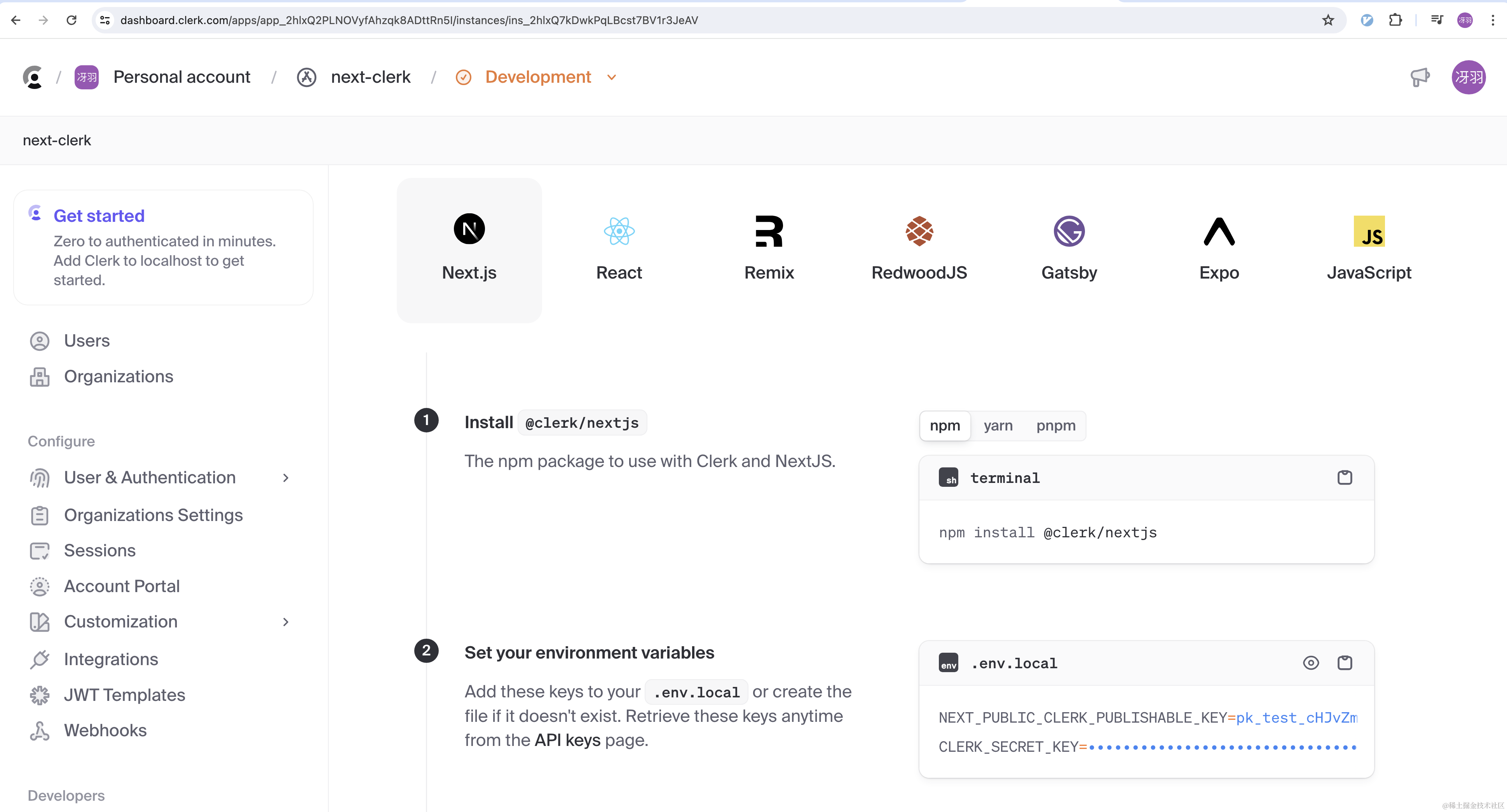Switch package manager to pnpm
The height and width of the screenshot is (812, 1507).
click(1055, 425)
